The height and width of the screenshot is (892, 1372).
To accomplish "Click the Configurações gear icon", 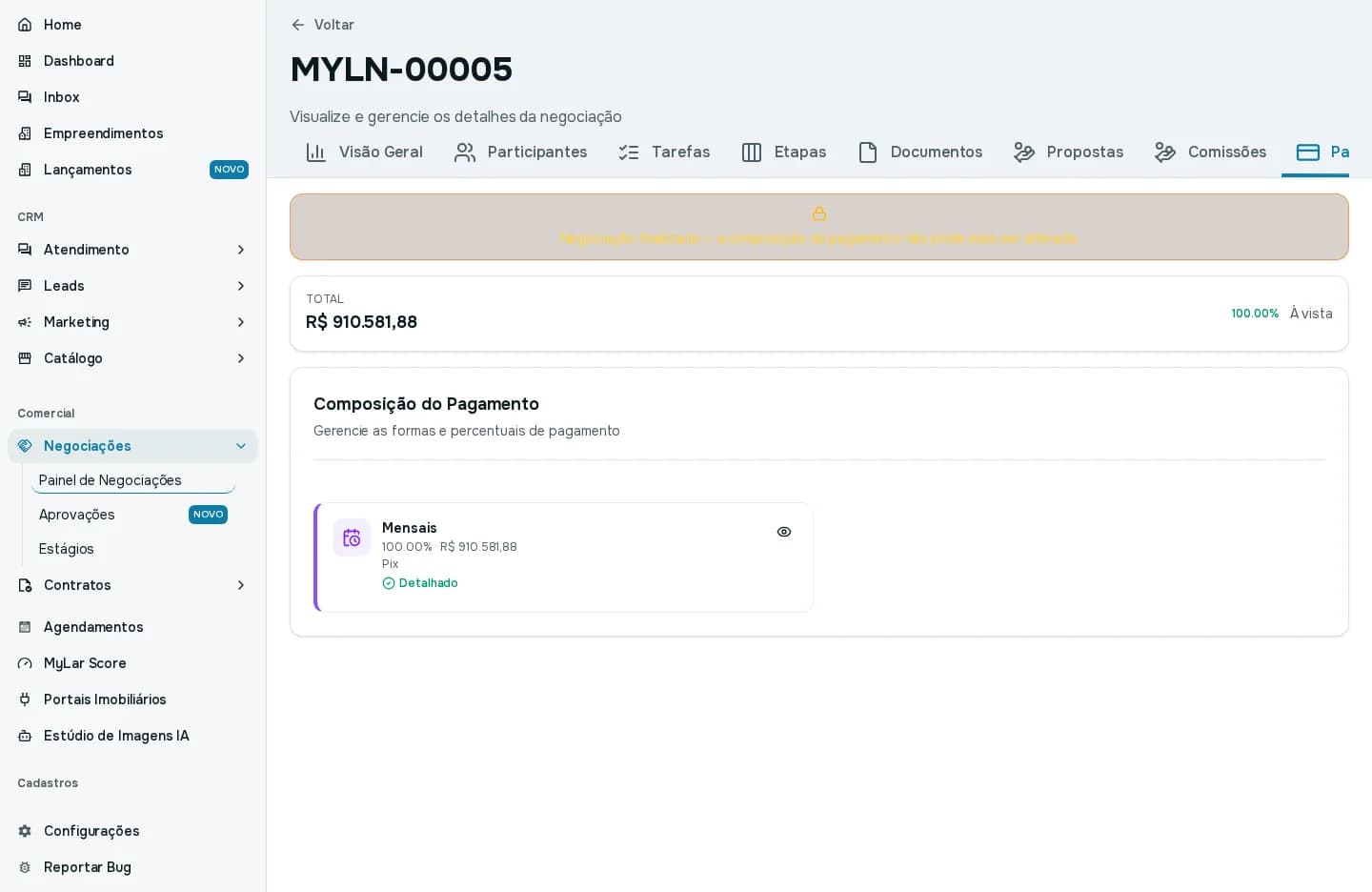I will [25, 831].
